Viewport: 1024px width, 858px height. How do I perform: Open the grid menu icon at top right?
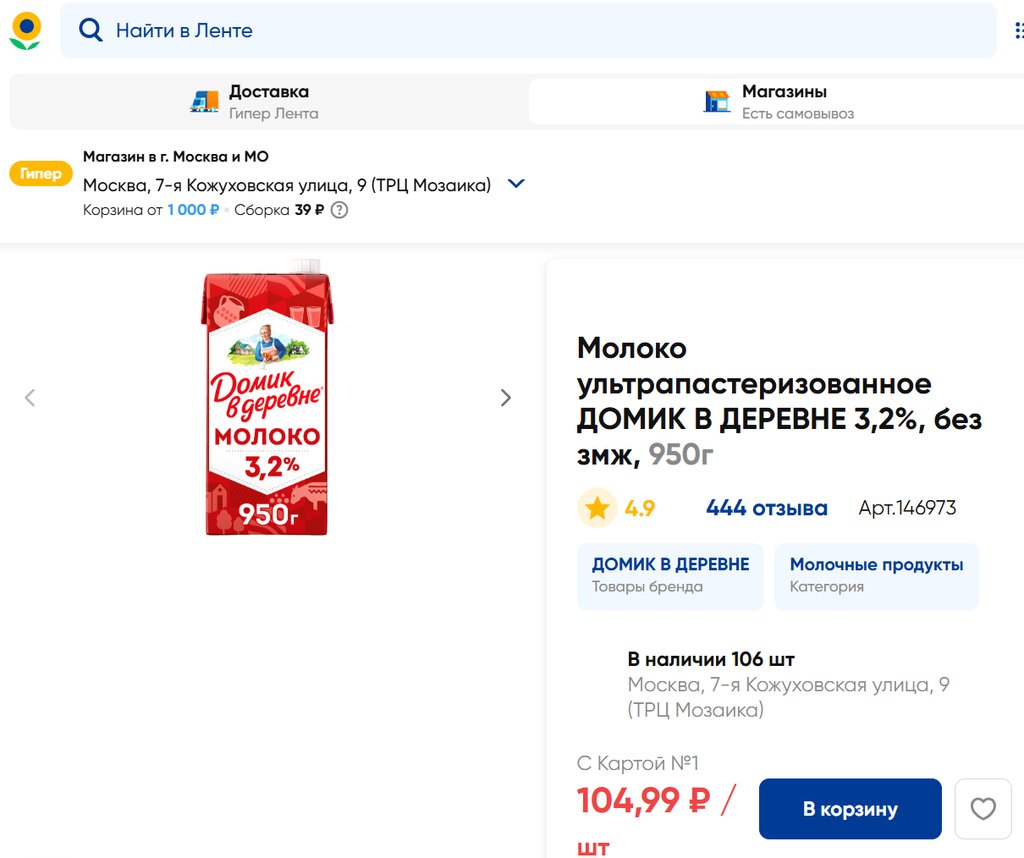point(1018,31)
